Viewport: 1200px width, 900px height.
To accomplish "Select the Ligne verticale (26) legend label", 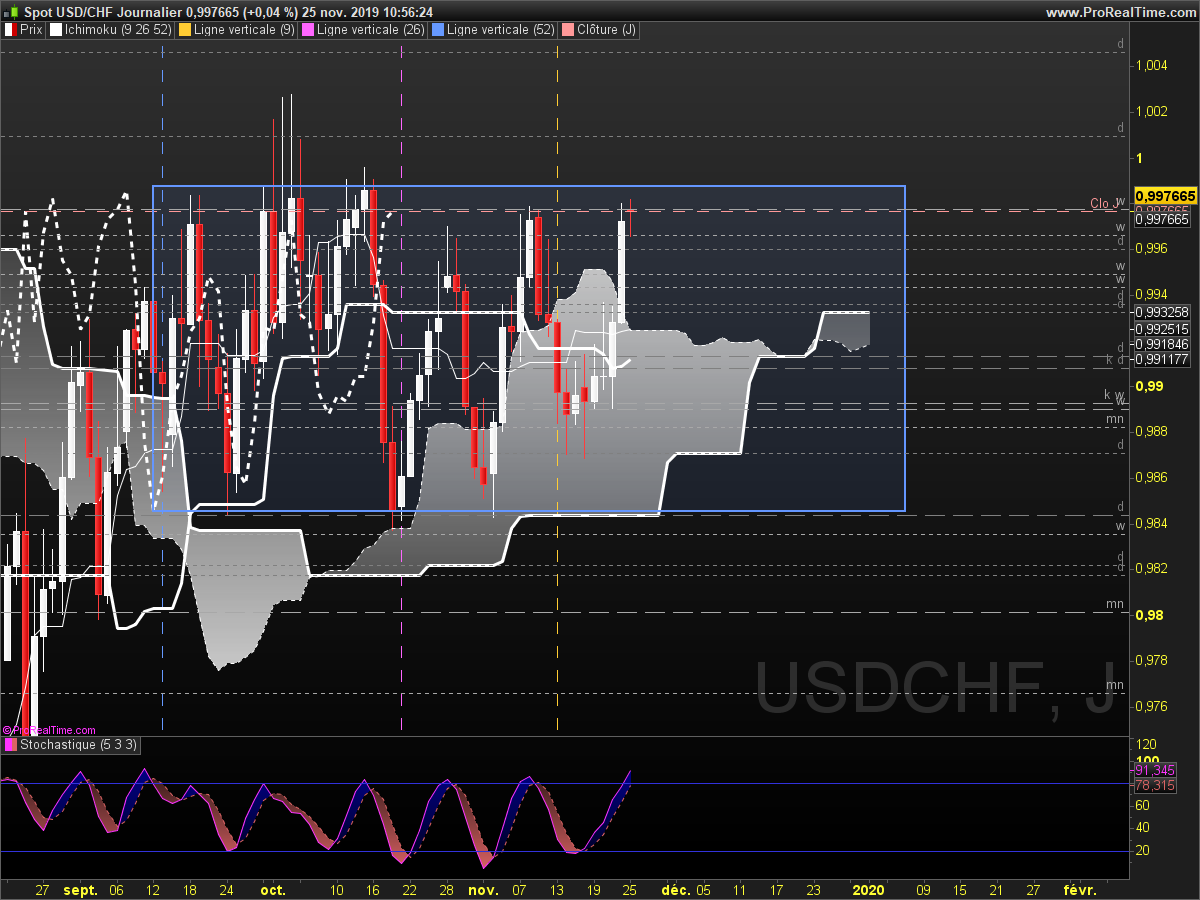I will click(x=371, y=30).
